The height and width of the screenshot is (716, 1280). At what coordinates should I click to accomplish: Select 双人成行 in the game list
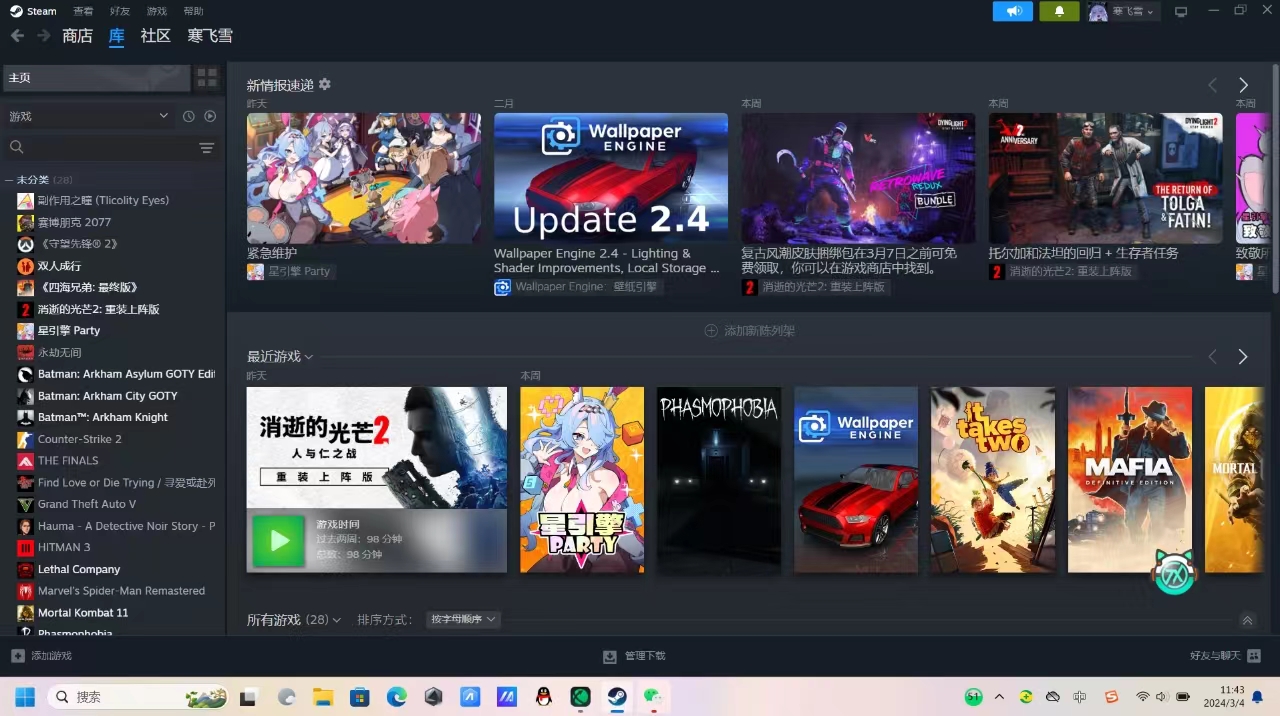pyautogui.click(x=59, y=266)
